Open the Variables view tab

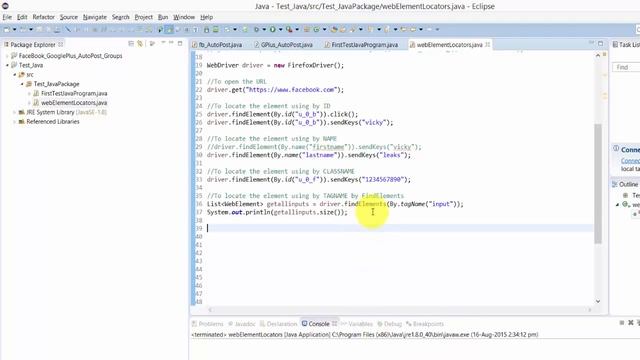coord(357,324)
